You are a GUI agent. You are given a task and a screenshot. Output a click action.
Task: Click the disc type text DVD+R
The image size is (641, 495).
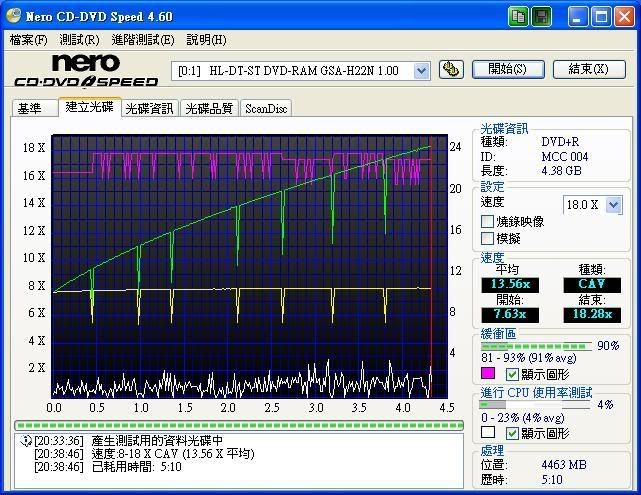560,142
